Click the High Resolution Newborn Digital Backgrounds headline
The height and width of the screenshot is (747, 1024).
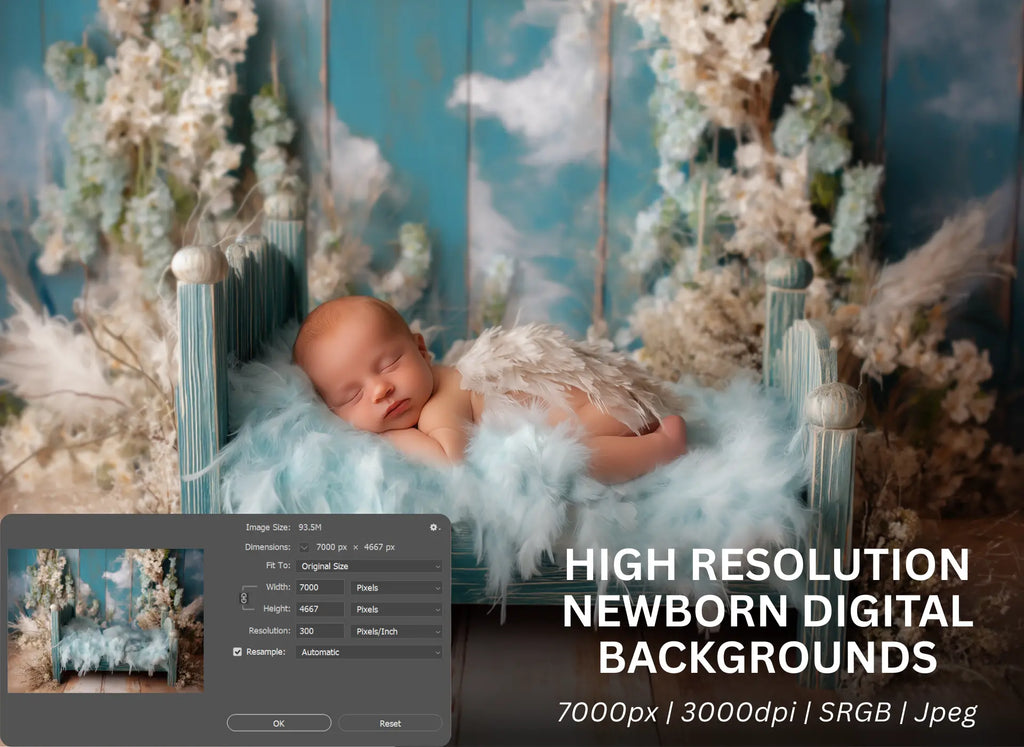(x=767, y=611)
